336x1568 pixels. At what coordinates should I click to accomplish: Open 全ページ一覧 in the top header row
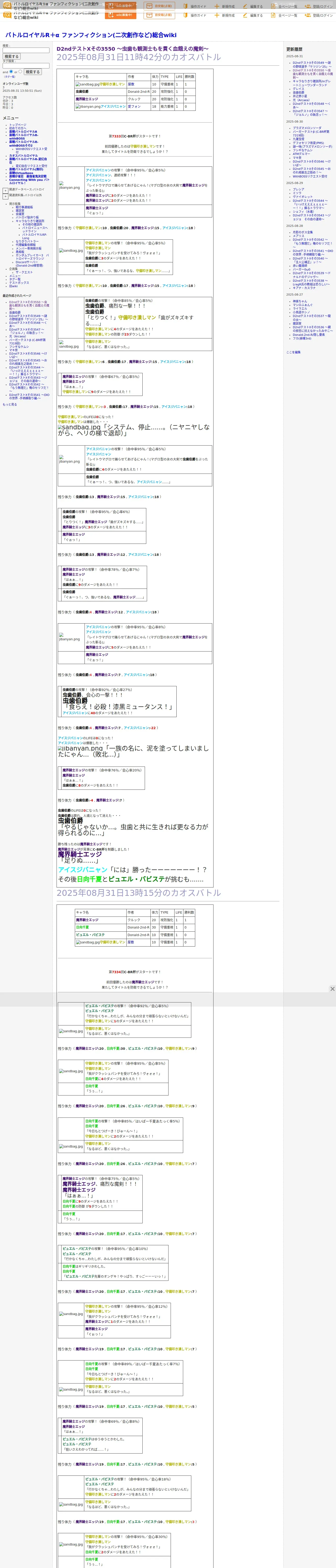284,7
